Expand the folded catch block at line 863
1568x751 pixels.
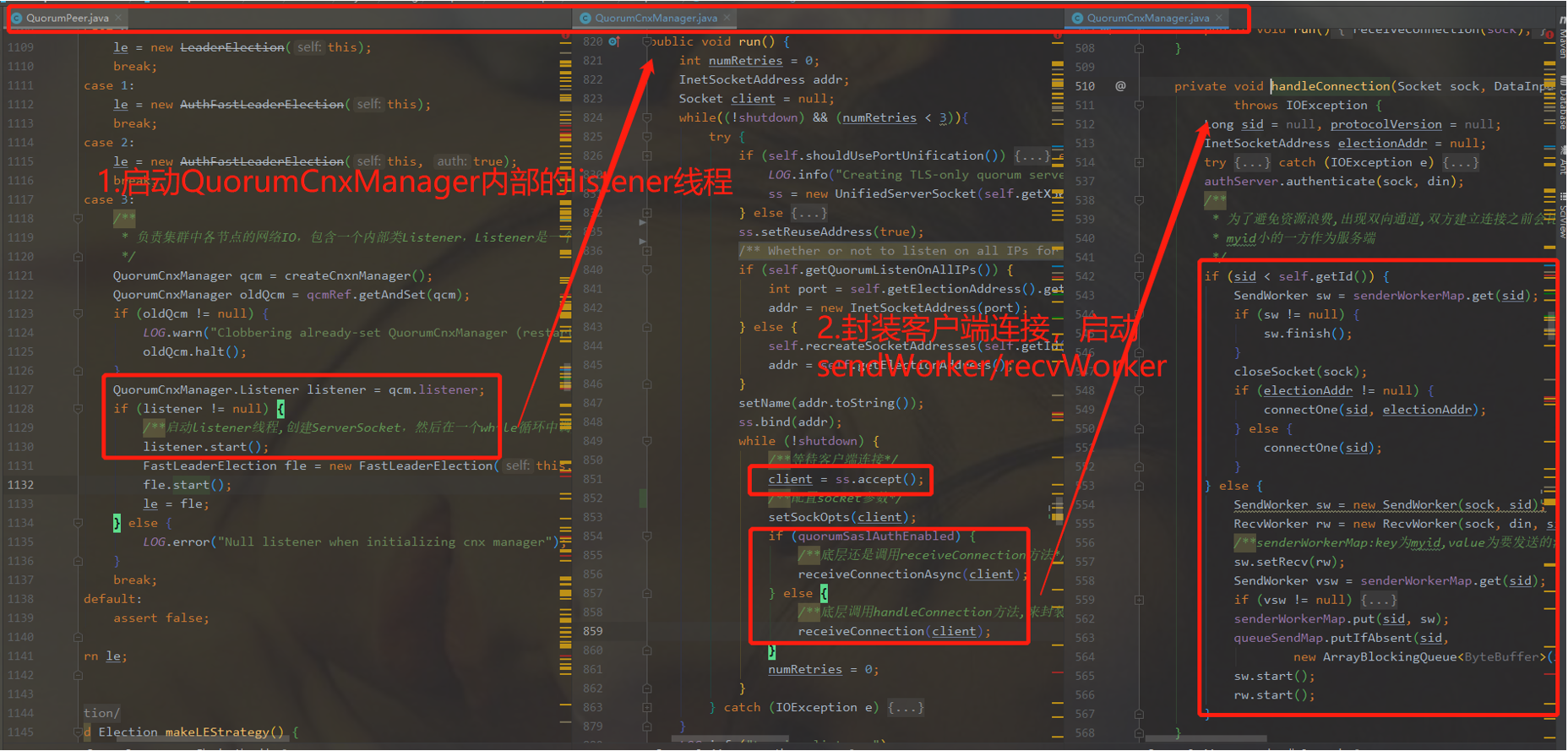[x=647, y=707]
